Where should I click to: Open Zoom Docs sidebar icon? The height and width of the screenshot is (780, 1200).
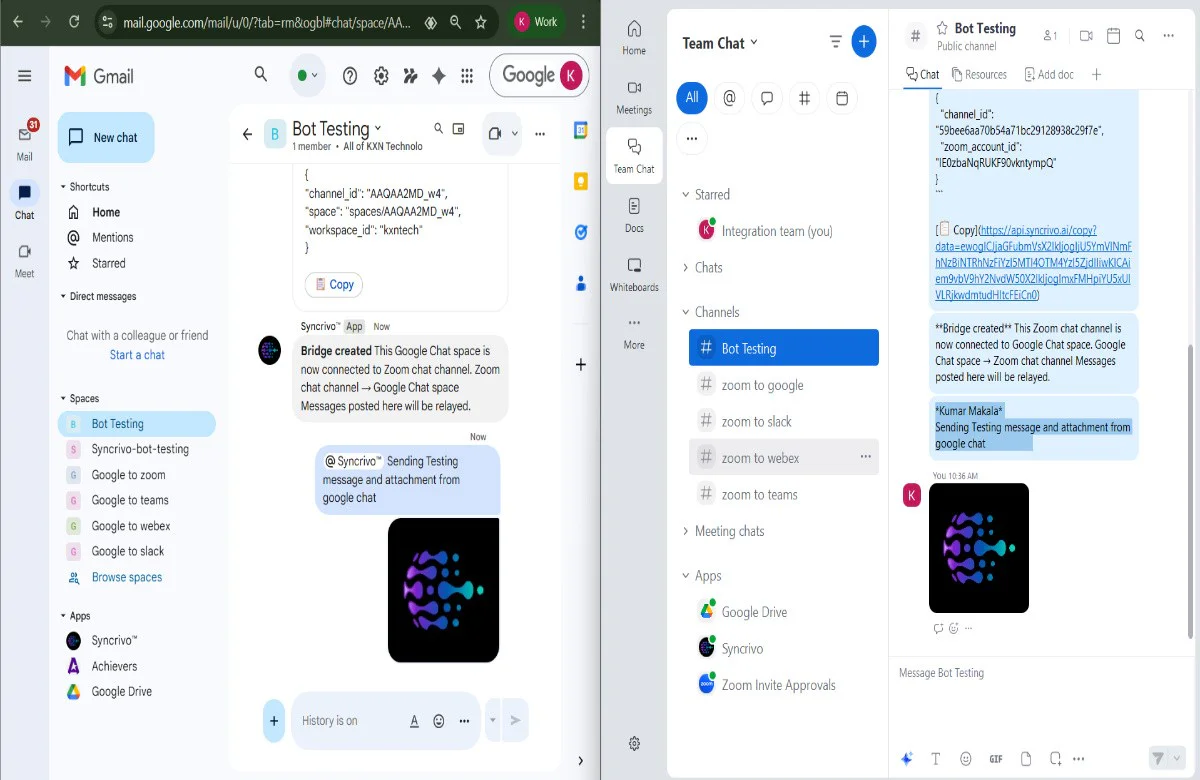click(634, 215)
